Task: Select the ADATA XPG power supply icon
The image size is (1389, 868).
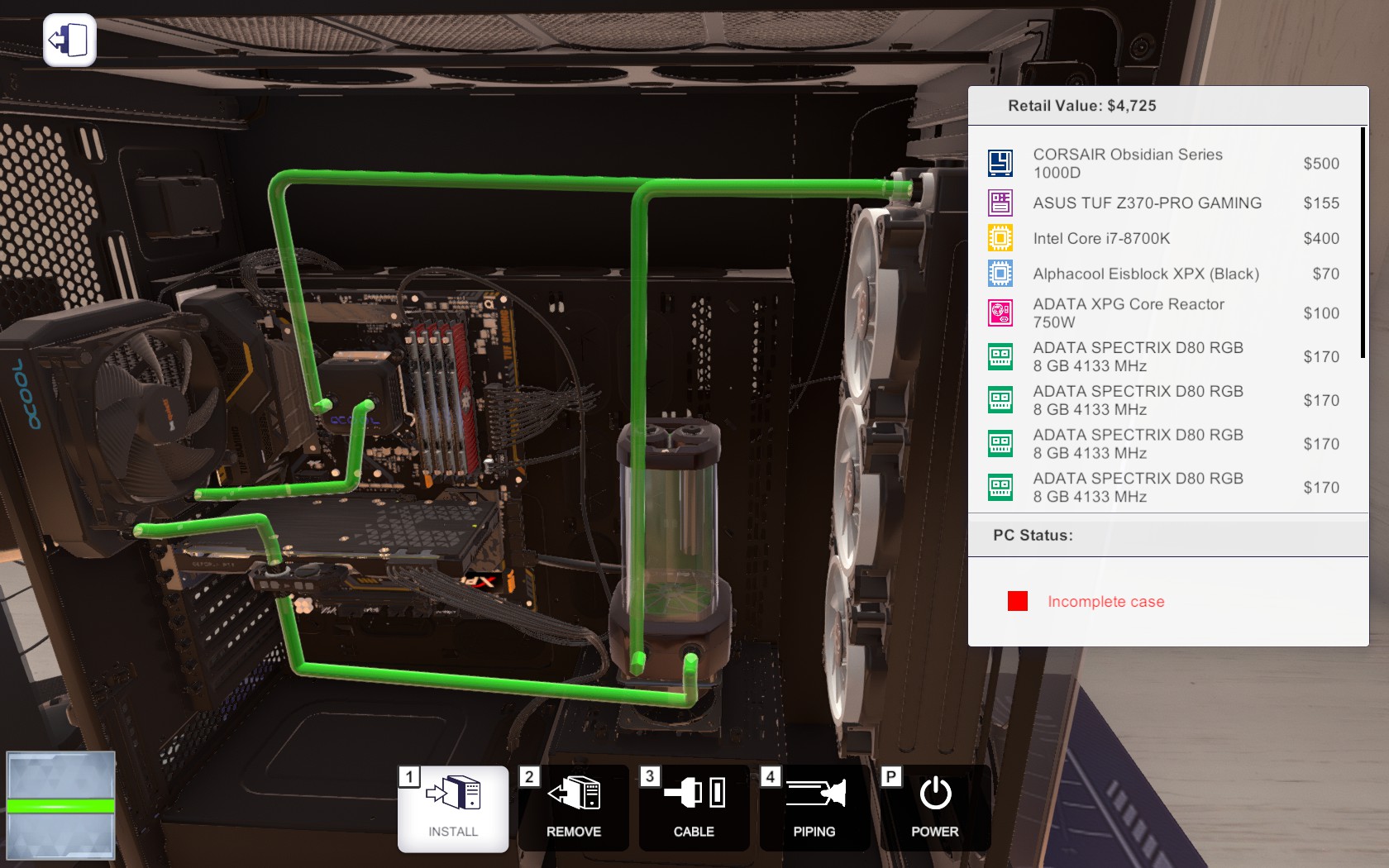Action: (x=1000, y=312)
